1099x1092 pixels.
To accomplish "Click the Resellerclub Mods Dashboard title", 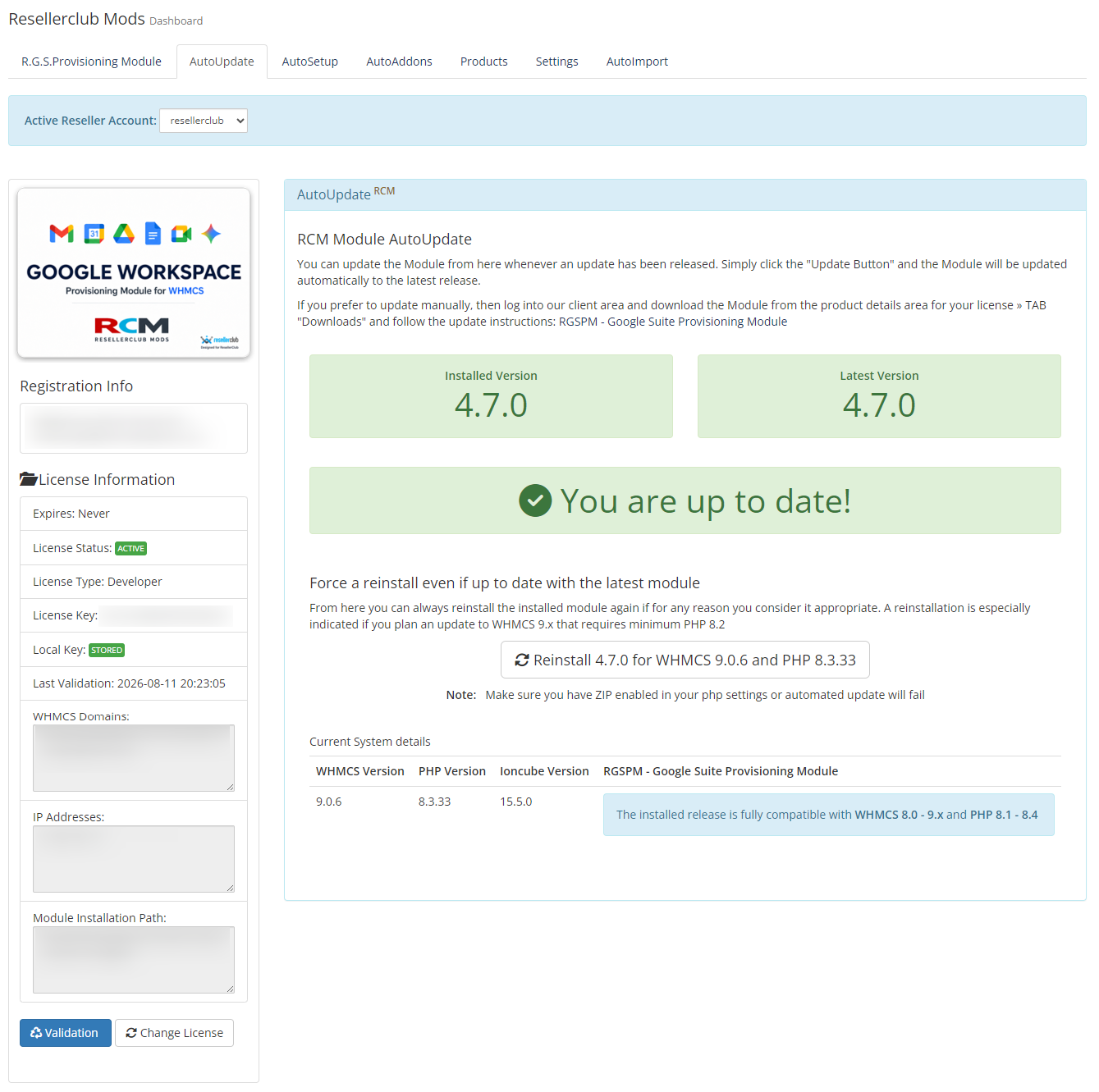I will click(x=106, y=19).
